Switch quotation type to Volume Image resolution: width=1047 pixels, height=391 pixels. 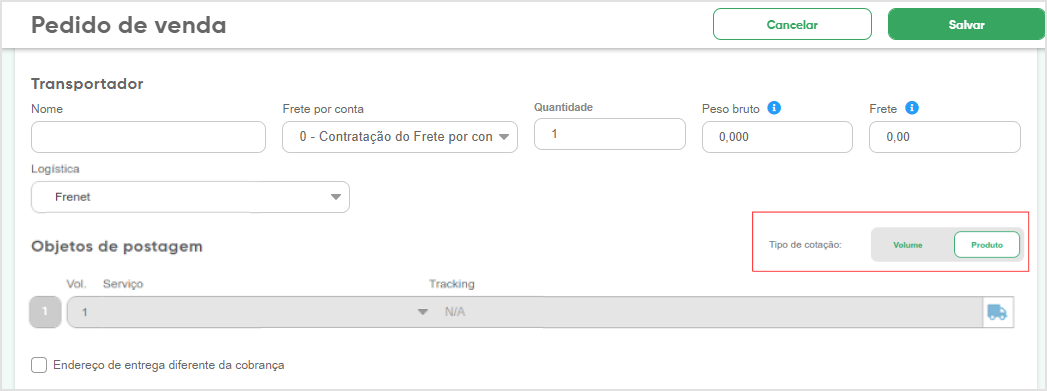908,245
